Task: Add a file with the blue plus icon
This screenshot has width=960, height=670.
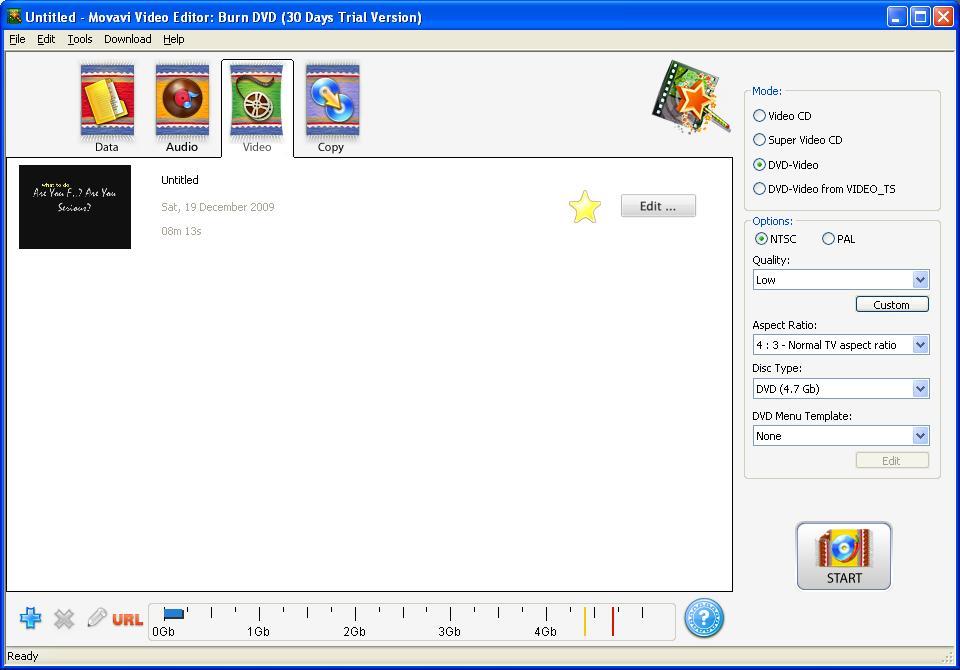Action: click(30, 618)
